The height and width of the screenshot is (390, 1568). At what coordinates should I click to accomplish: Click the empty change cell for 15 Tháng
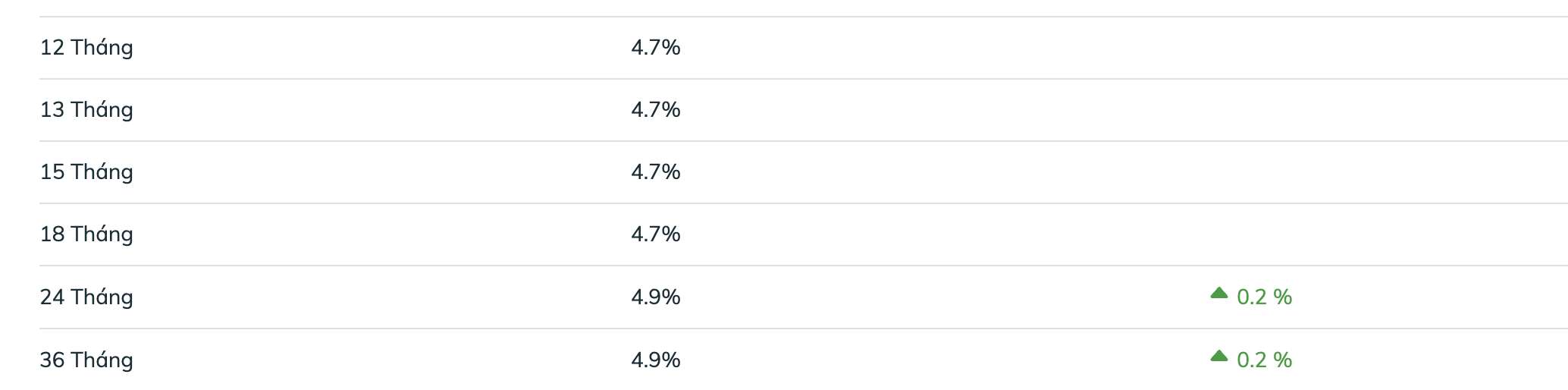pyautogui.click(x=1251, y=172)
